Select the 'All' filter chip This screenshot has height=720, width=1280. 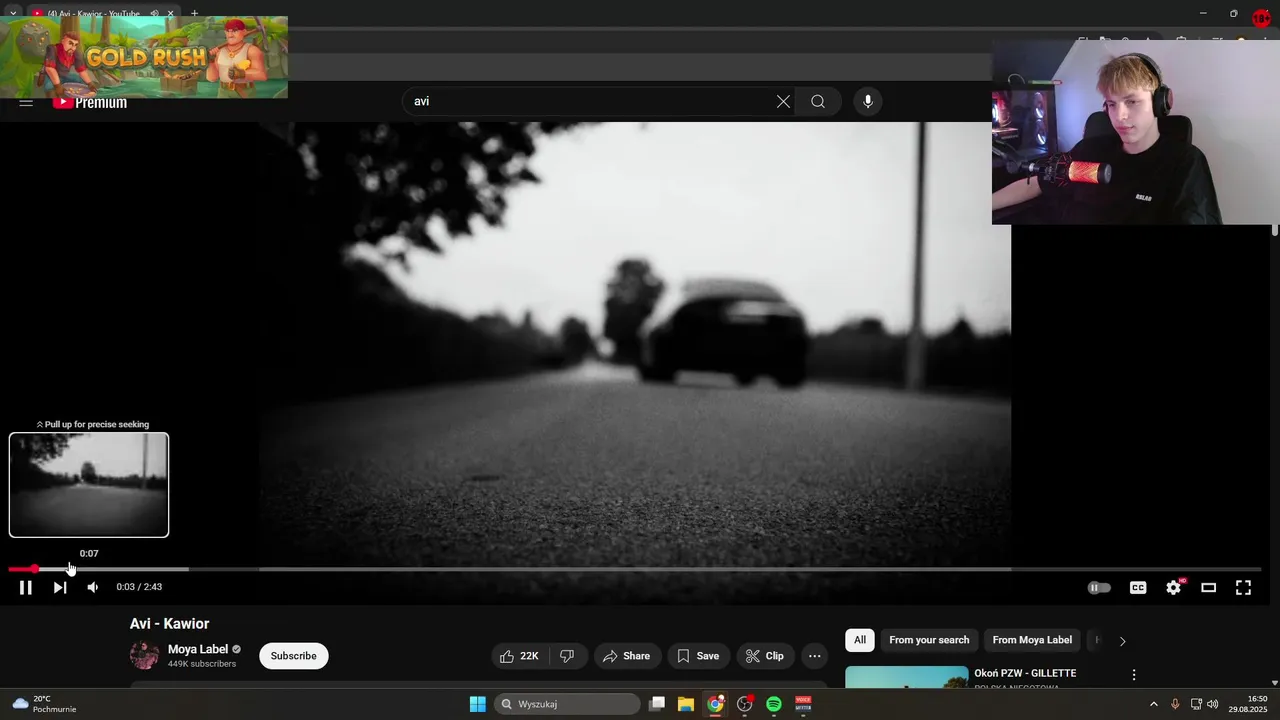point(860,640)
